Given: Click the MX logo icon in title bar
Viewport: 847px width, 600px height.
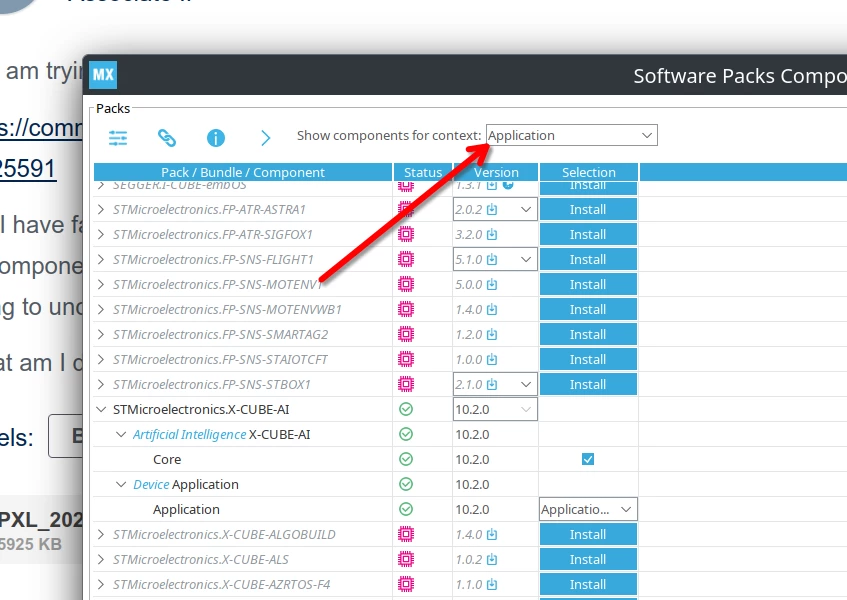Looking at the screenshot, I should coord(103,75).
